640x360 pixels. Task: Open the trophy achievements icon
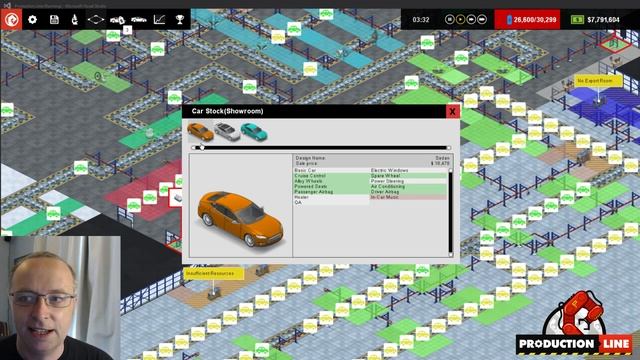180,19
